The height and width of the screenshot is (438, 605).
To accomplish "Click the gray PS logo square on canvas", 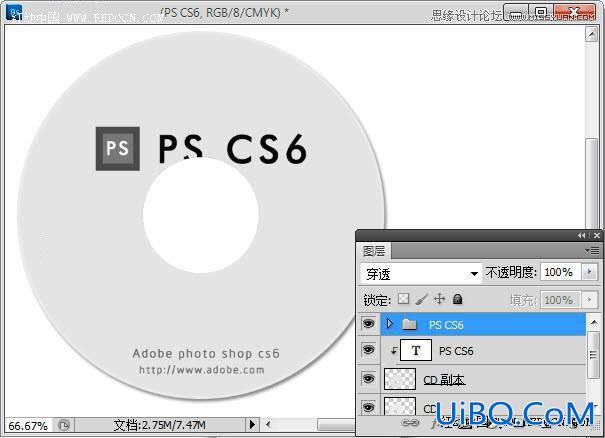I will (118, 149).
